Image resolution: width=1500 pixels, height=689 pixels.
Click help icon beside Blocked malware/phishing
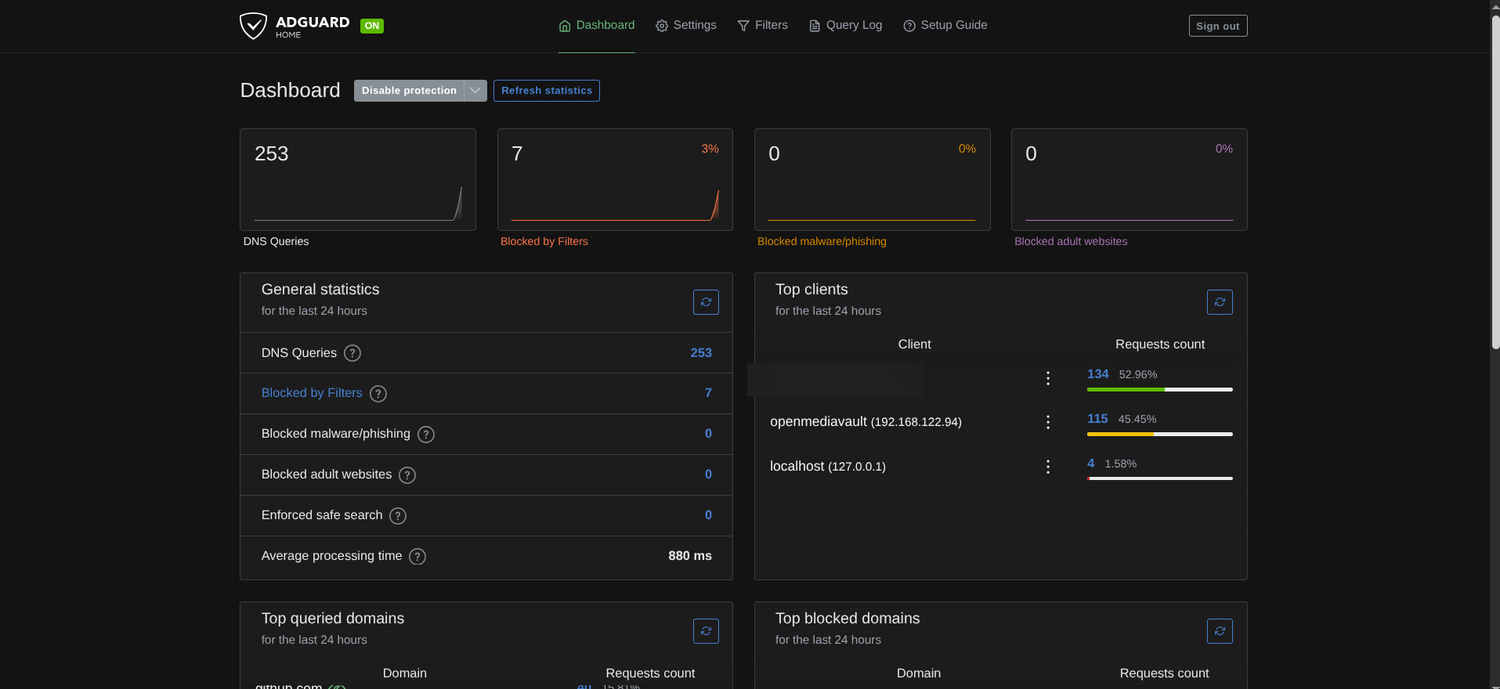click(x=426, y=434)
